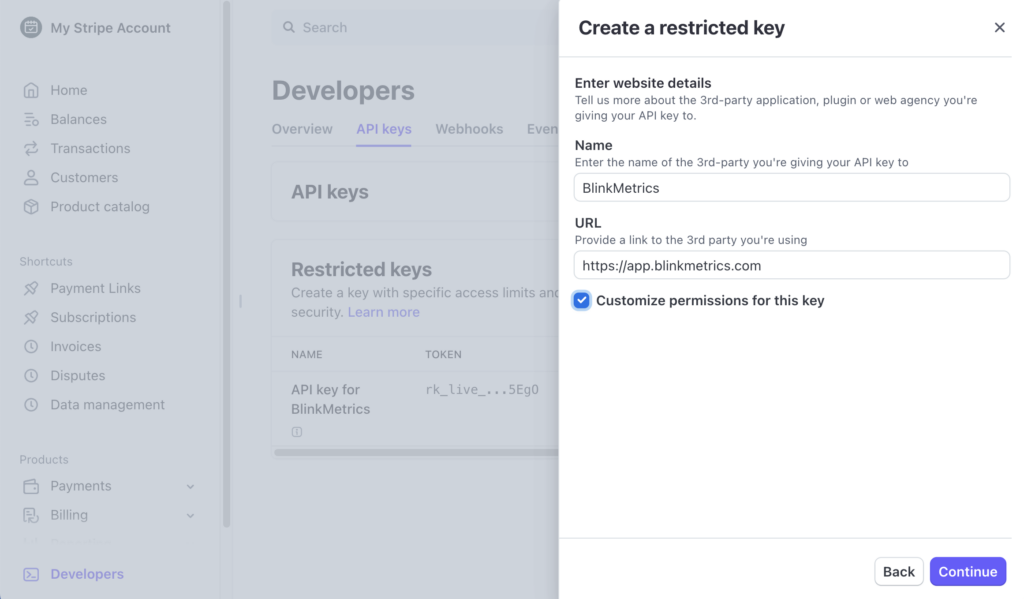Open the Overview tab
Image resolution: width=1024 pixels, height=599 pixels.
[x=302, y=129]
